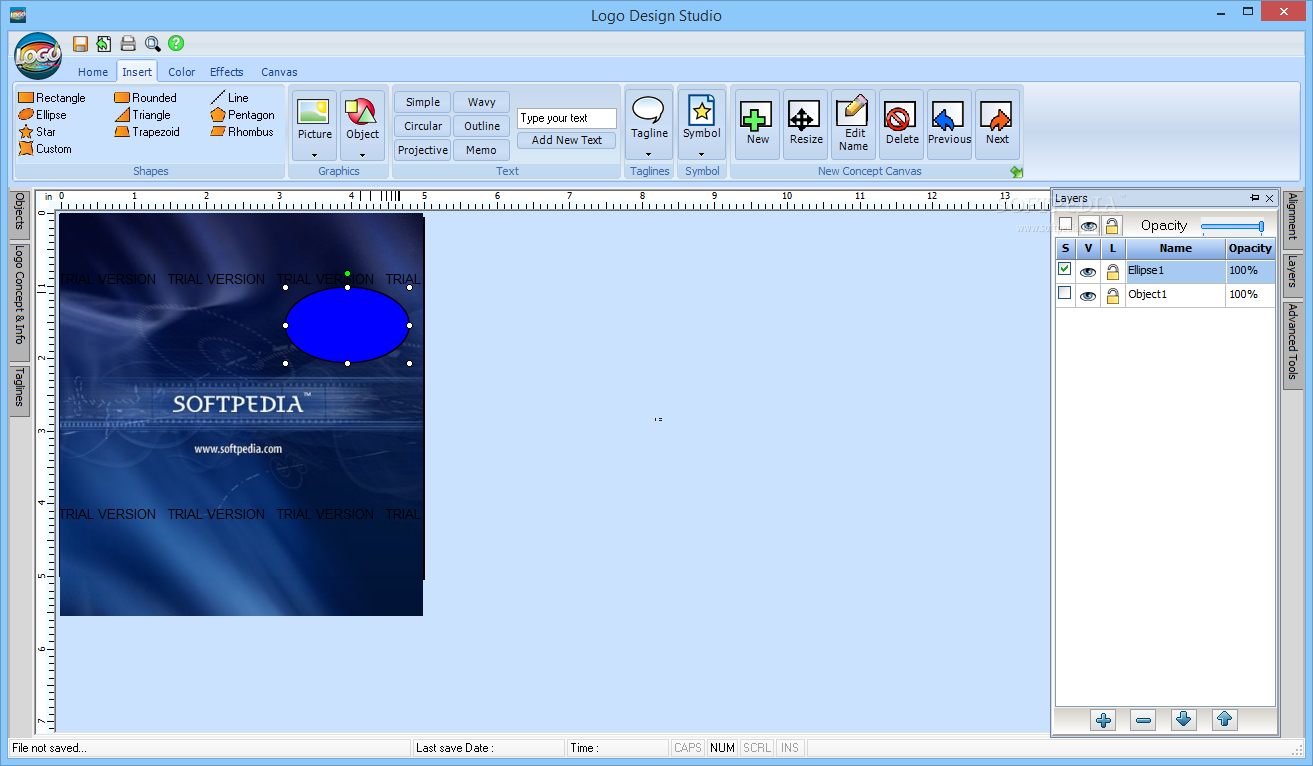The height and width of the screenshot is (766, 1313).
Task: Check the Object1 layer select checkbox
Action: coord(1064,293)
